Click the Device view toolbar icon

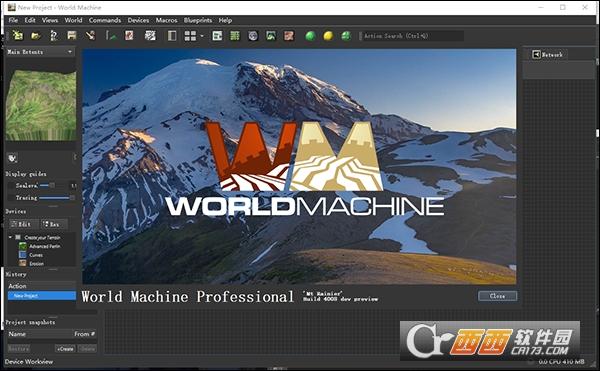217,36
